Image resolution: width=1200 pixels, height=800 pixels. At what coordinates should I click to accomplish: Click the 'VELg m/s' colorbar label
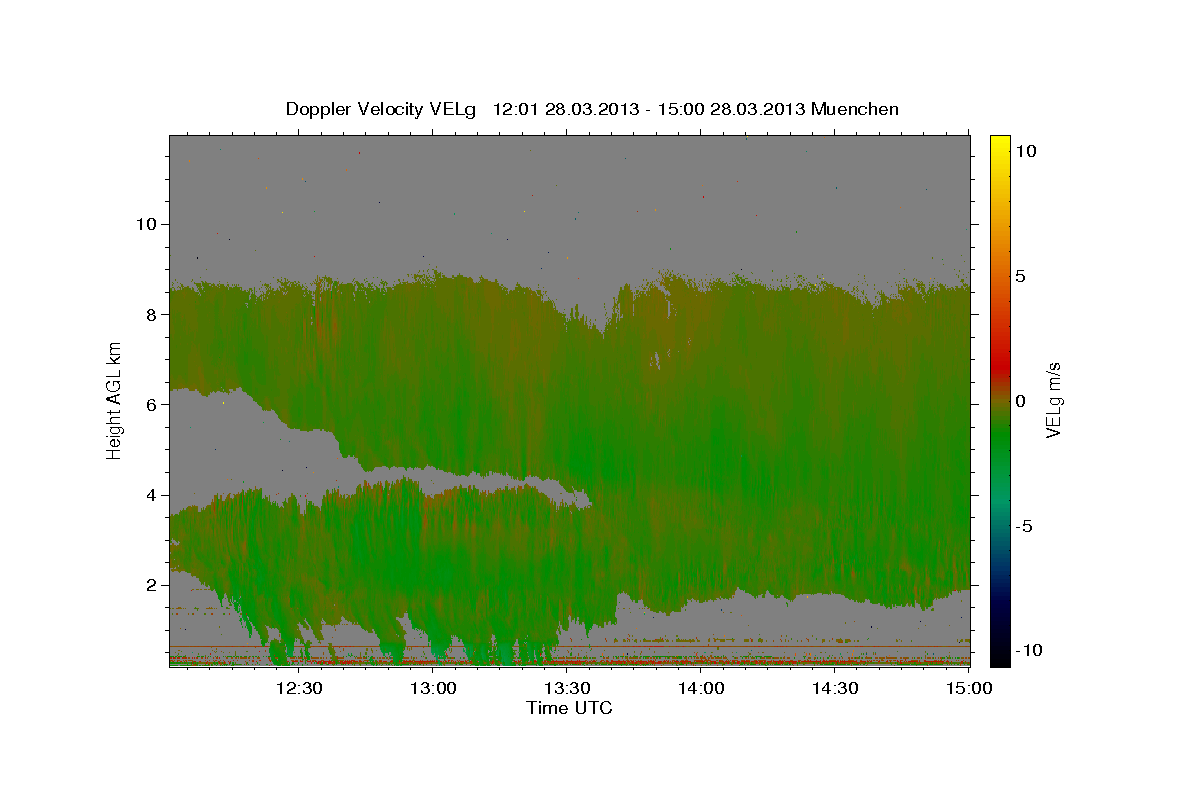click(1053, 400)
